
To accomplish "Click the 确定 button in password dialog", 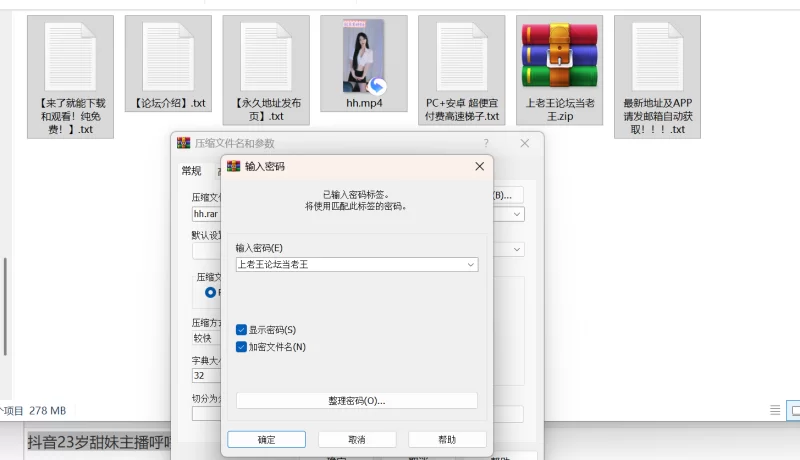I will 266,440.
